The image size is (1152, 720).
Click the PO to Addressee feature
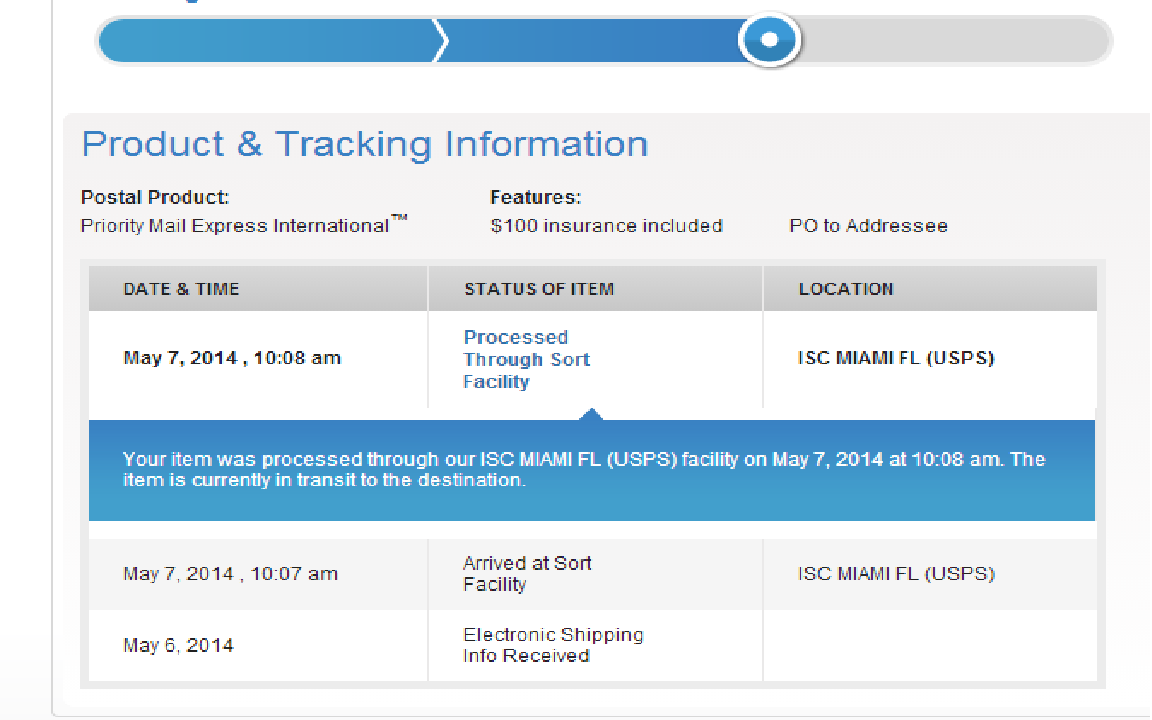(868, 226)
